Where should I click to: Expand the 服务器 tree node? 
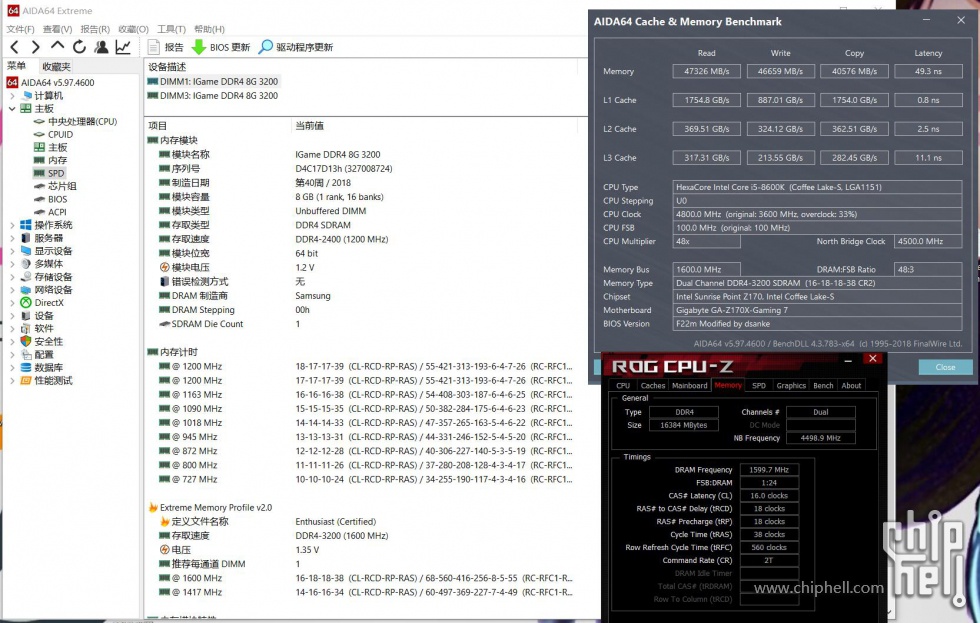[x=12, y=238]
